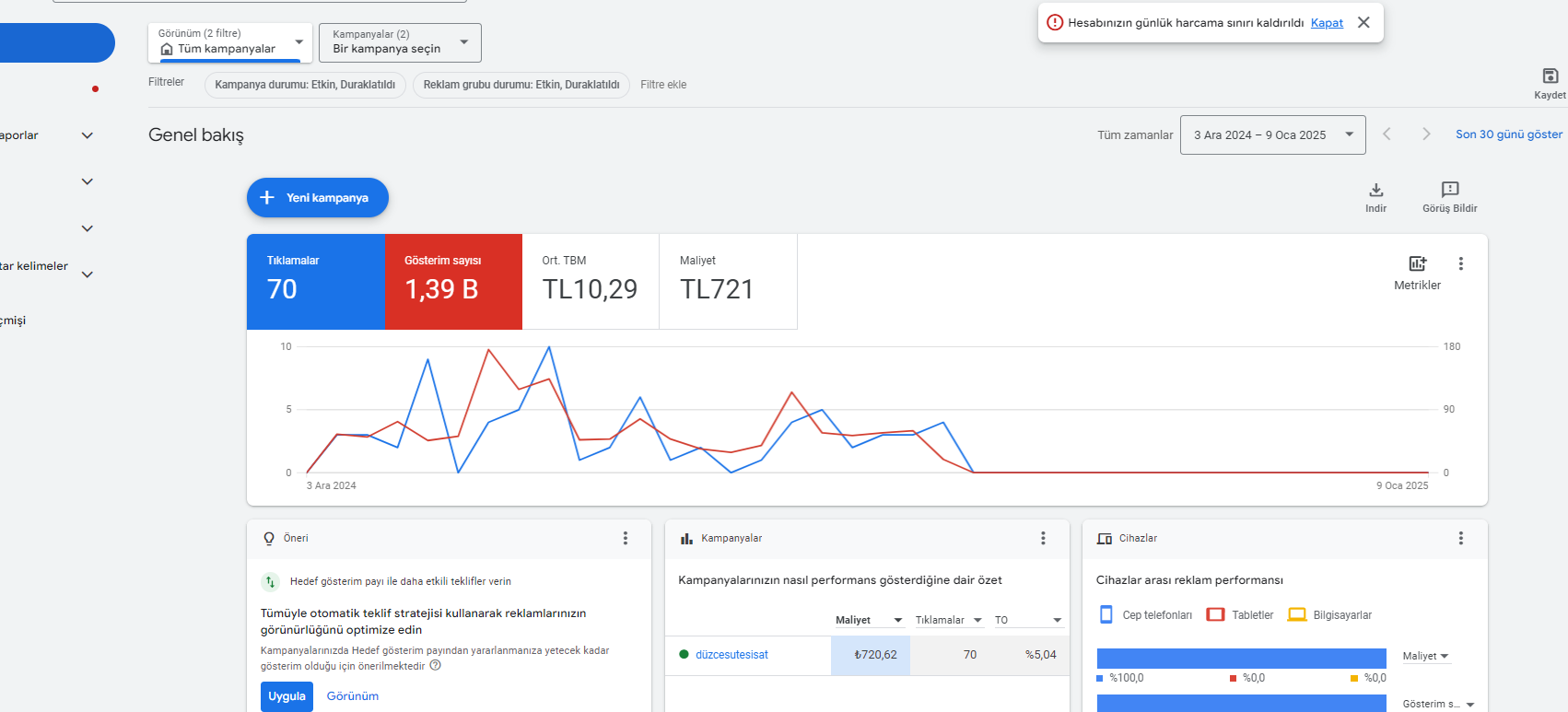Screen dimensions: 1568x712
Task: Toggle the Tıklamalar metric tile
Action: [315, 281]
